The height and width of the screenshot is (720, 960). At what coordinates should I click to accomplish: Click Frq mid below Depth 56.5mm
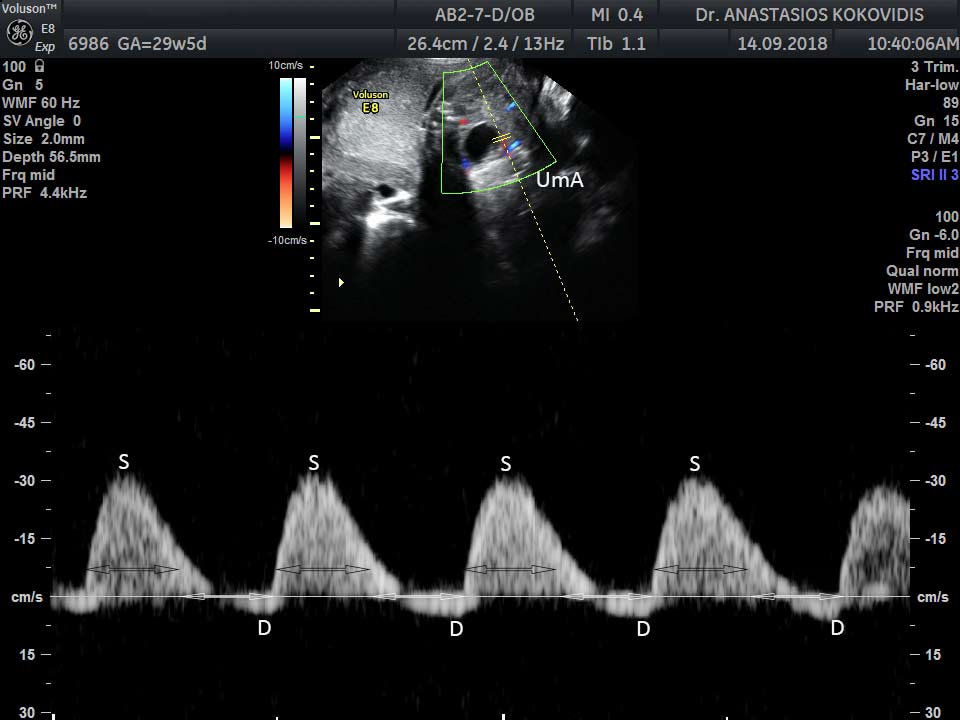click(x=28, y=175)
